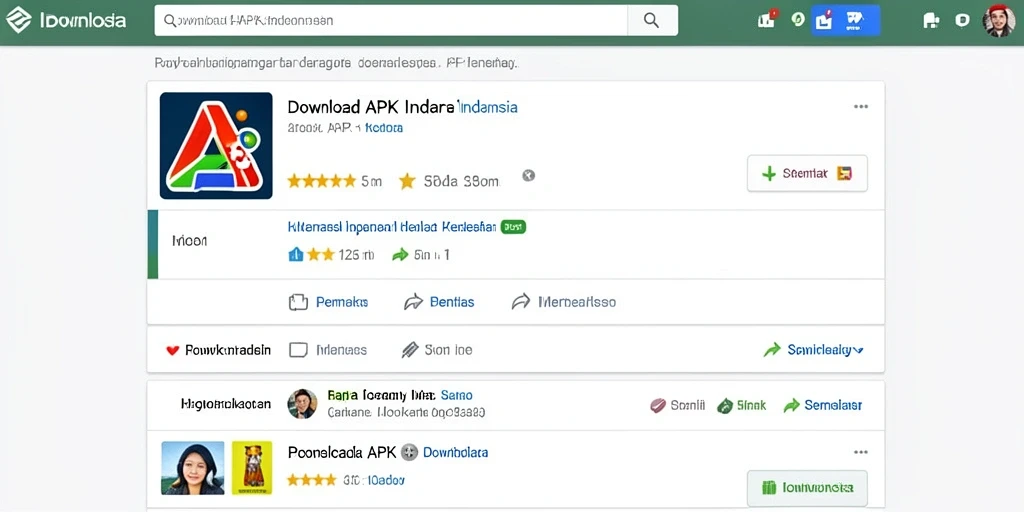Click the green arrow icon next to 5in 1
This screenshot has width=1024, height=512.
(400, 255)
